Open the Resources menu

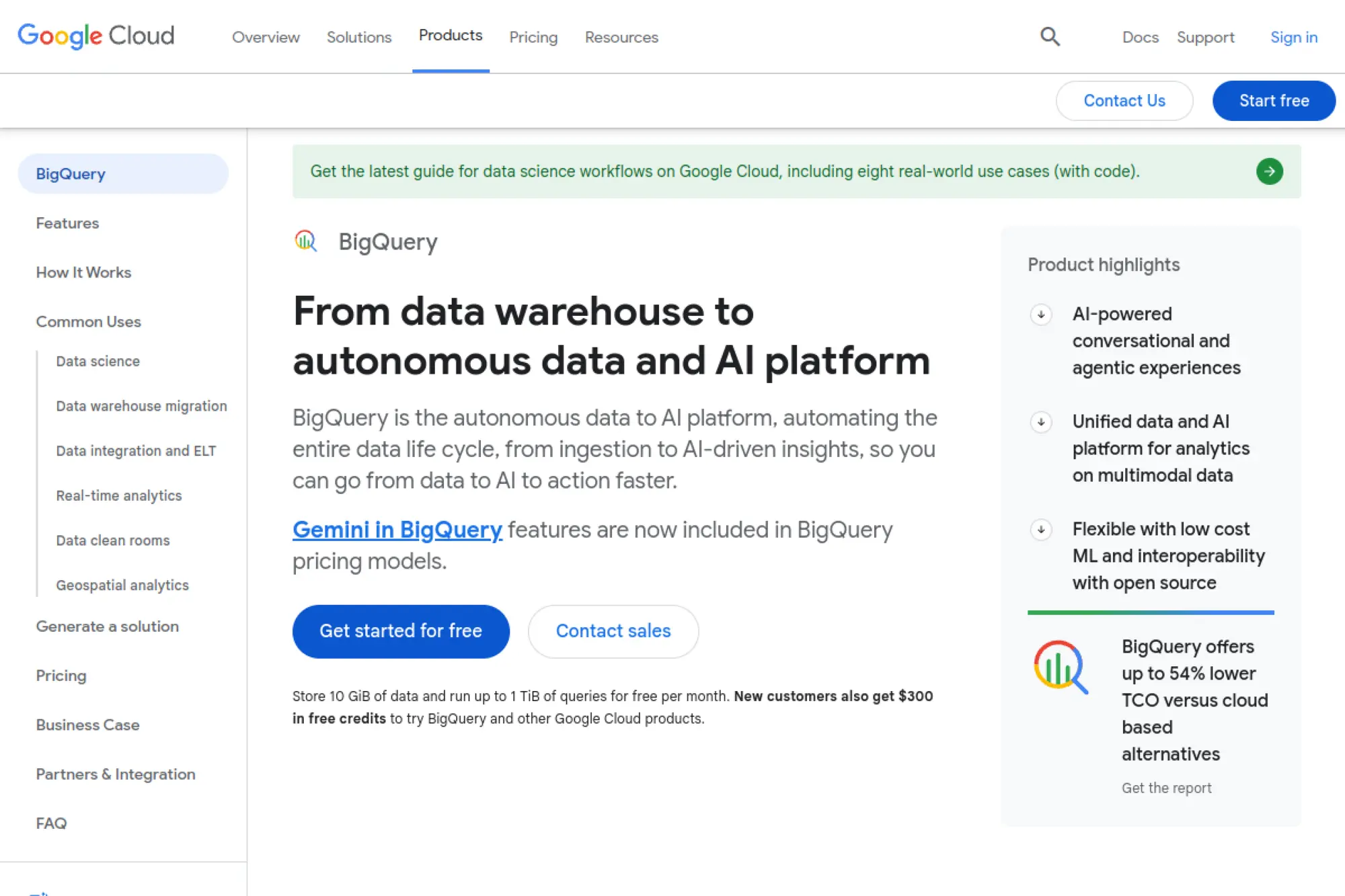click(621, 37)
